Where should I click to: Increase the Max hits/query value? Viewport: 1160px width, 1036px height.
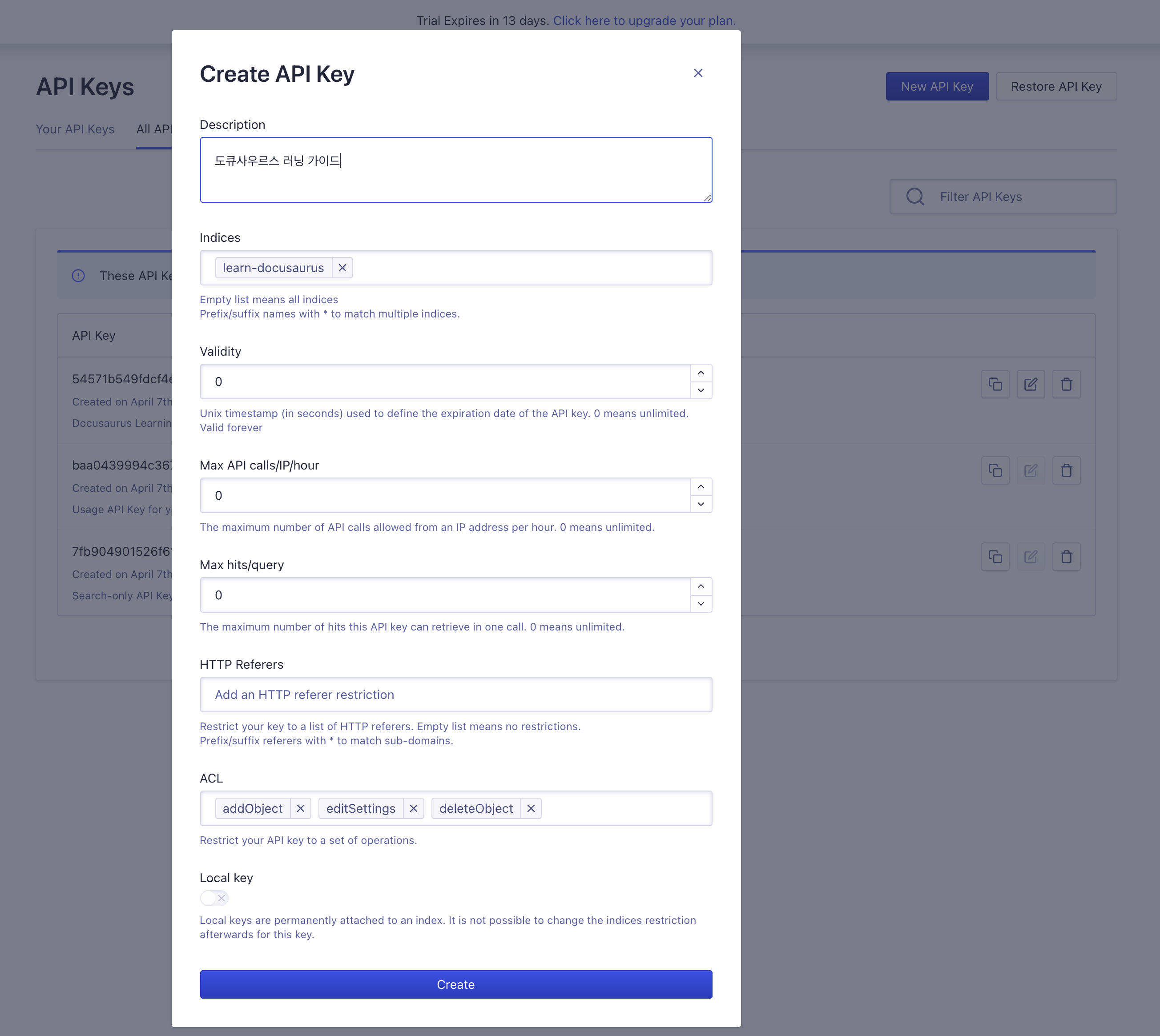(x=701, y=586)
